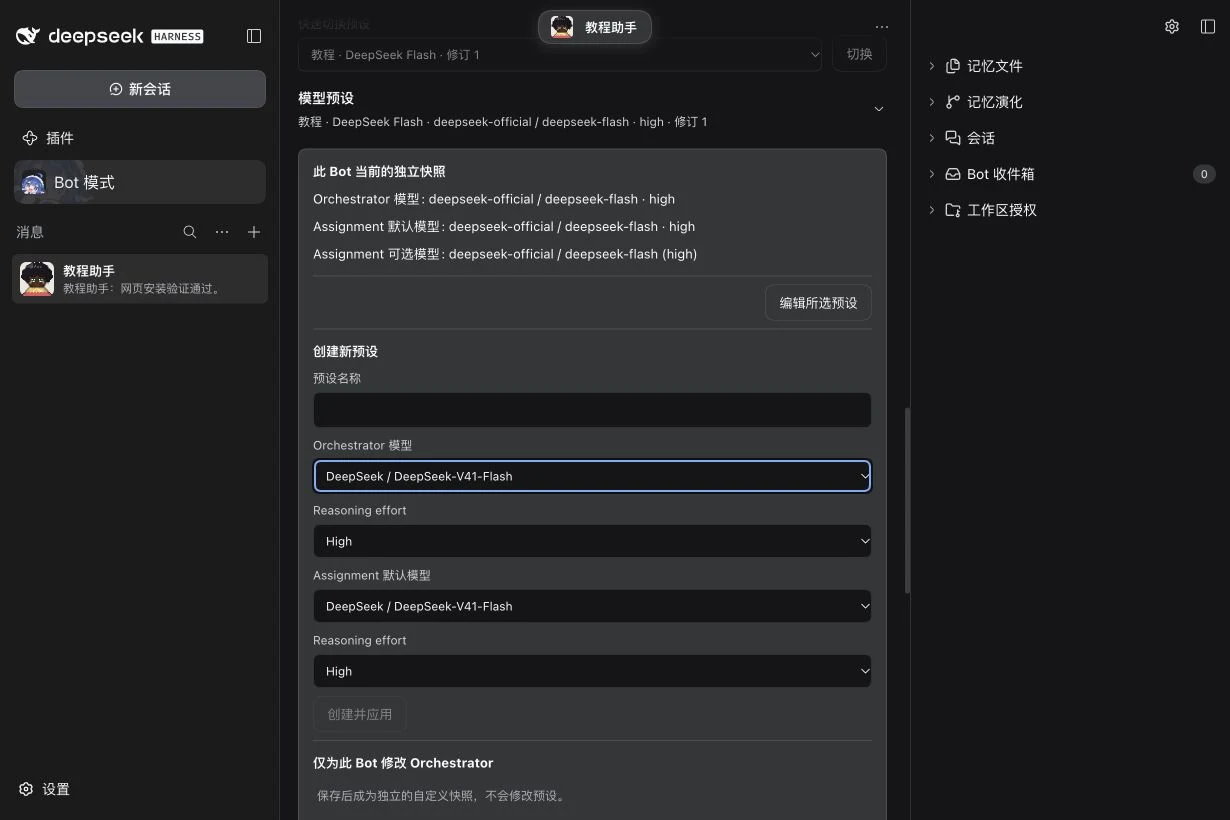Open the Assignment 默认模型 dropdown
This screenshot has width=1230, height=820.
[x=592, y=606]
